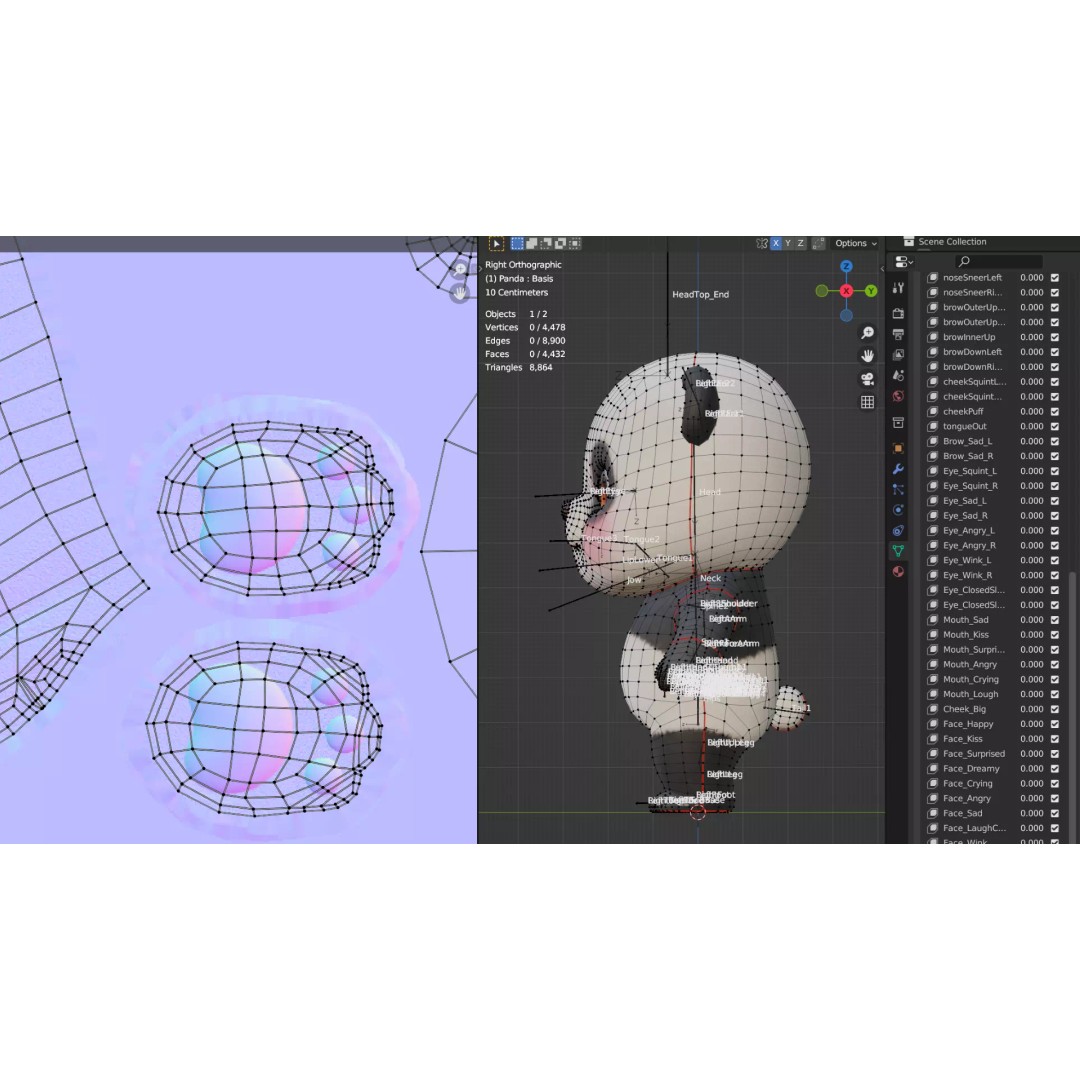Screen dimensions: 1080x1080
Task: Open the Options dropdown in viewport header
Action: [x=855, y=243]
